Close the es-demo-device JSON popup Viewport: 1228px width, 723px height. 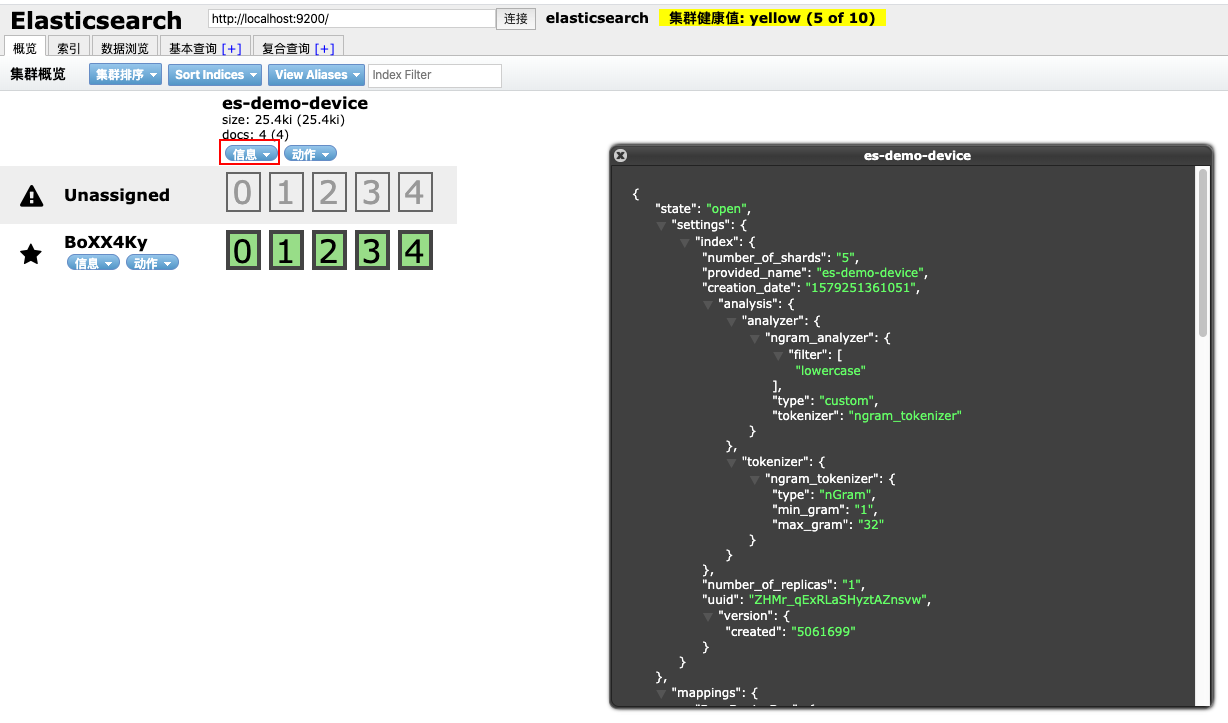[x=620, y=155]
